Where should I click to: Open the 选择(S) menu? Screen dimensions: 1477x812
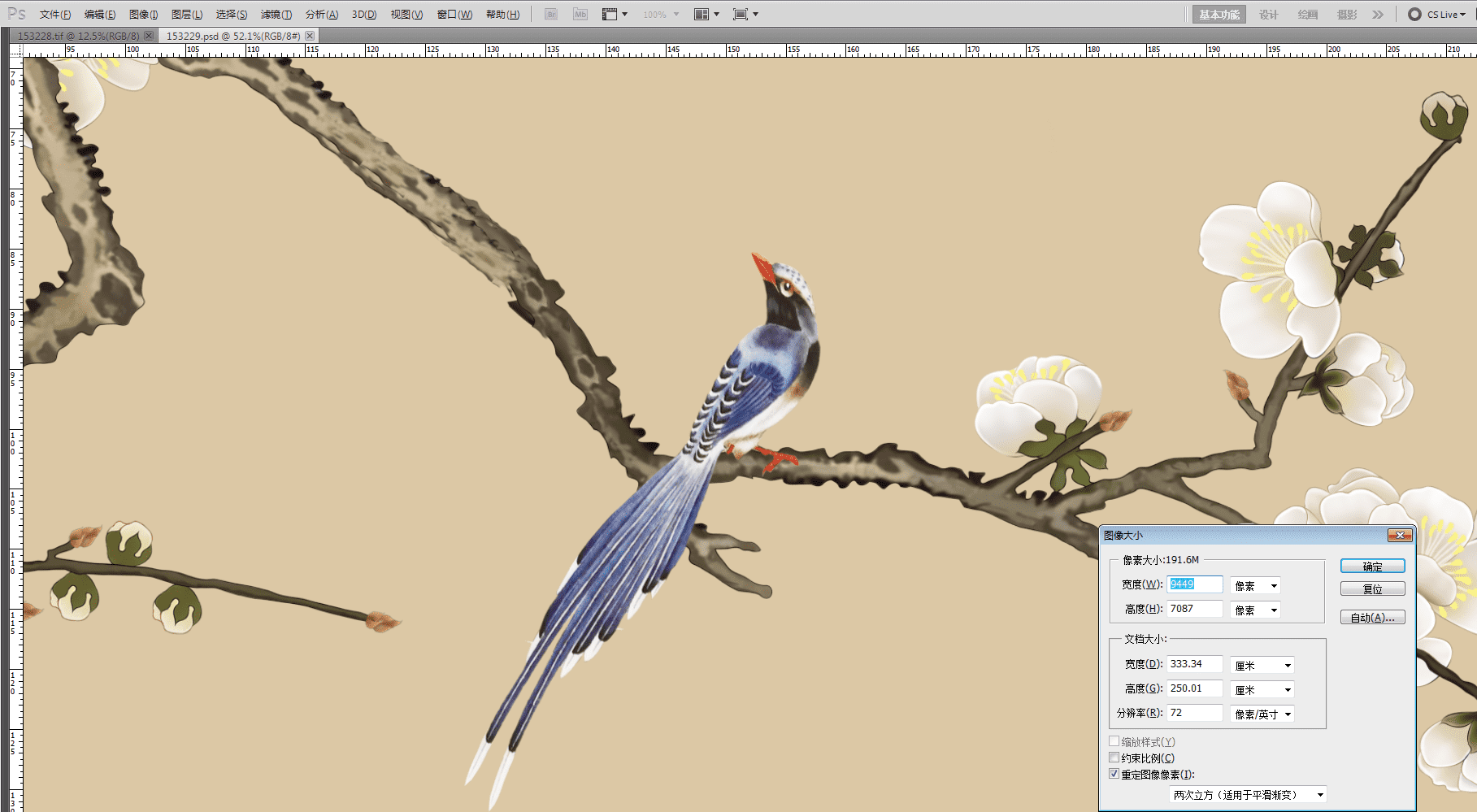(x=232, y=15)
